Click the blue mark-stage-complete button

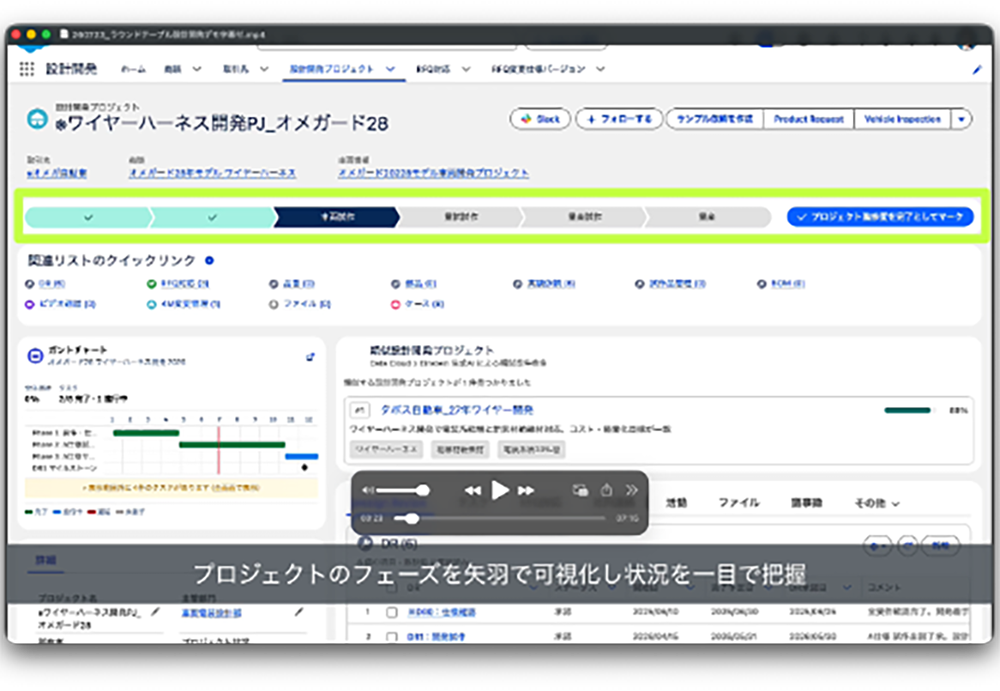click(x=880, y=217)
